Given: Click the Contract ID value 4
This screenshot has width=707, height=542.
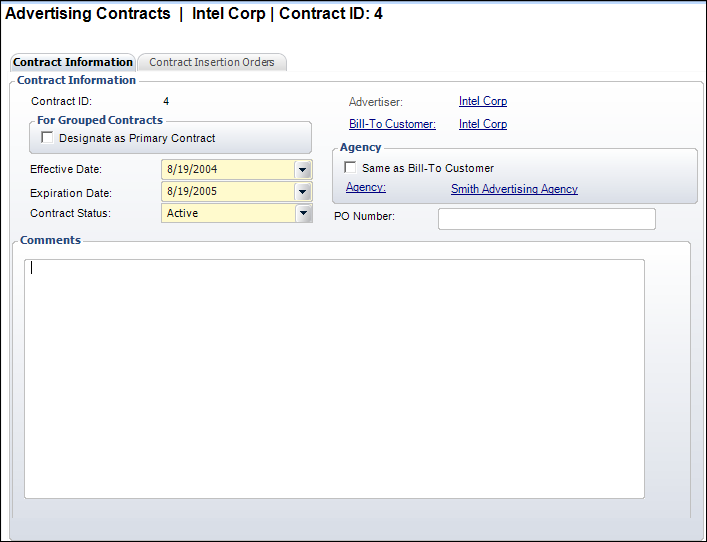Looking at the screenshot, I should click(x=166, y=101).
